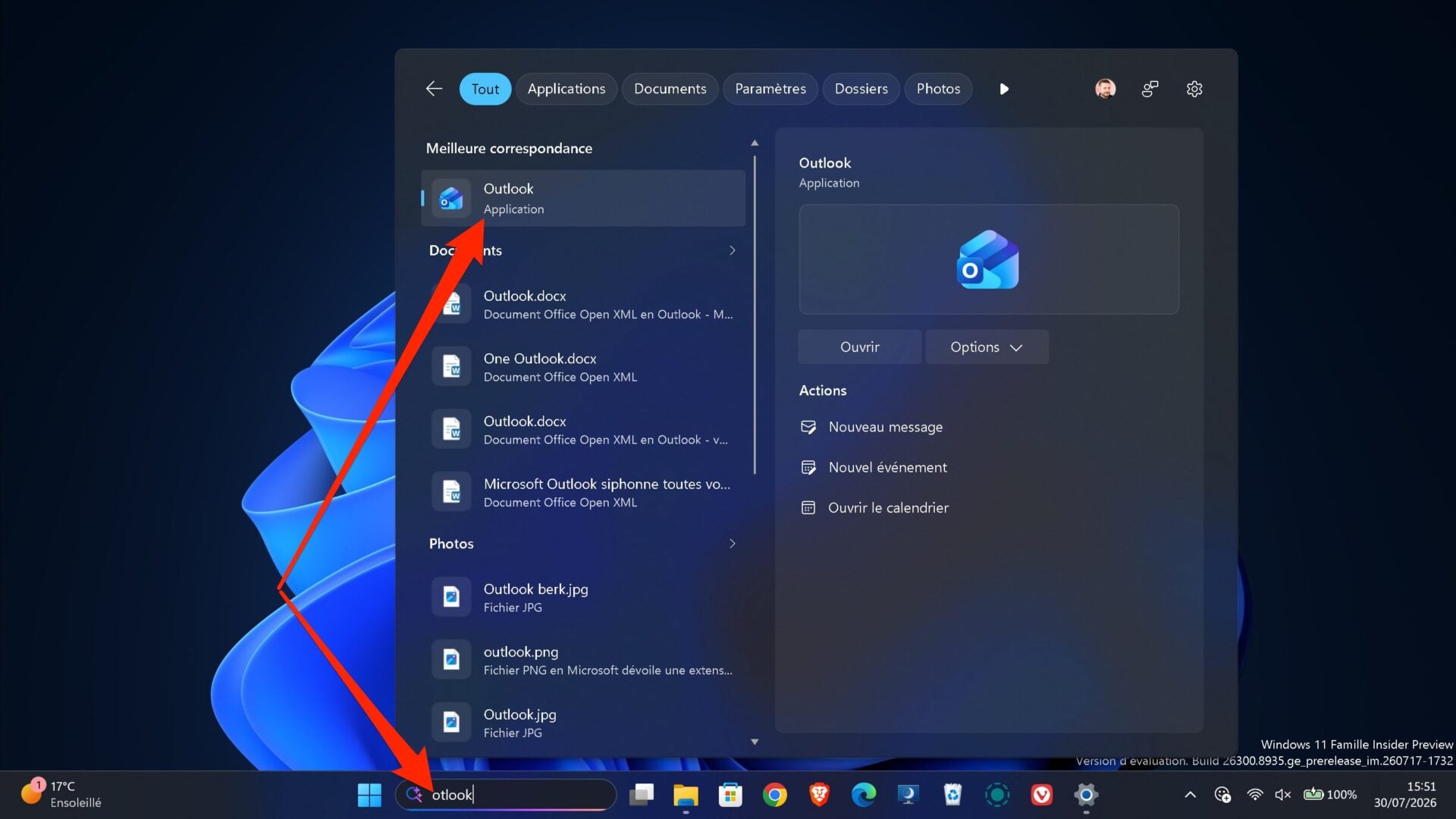The width and height of the screenshot is (1456, 819).
Task: Open Outlook.docx with subtitle ending 'Outlook - M...'
Action: point(583,304)
